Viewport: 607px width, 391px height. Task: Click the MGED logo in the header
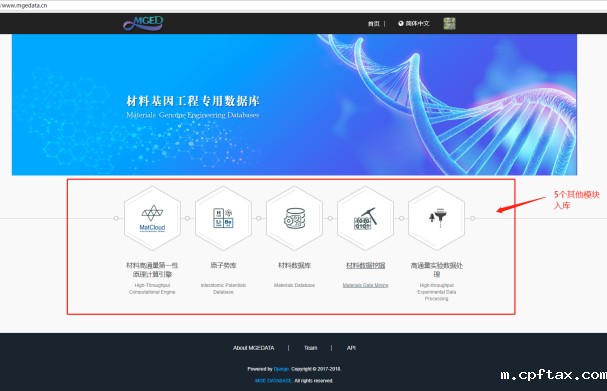tap(143, 23)
